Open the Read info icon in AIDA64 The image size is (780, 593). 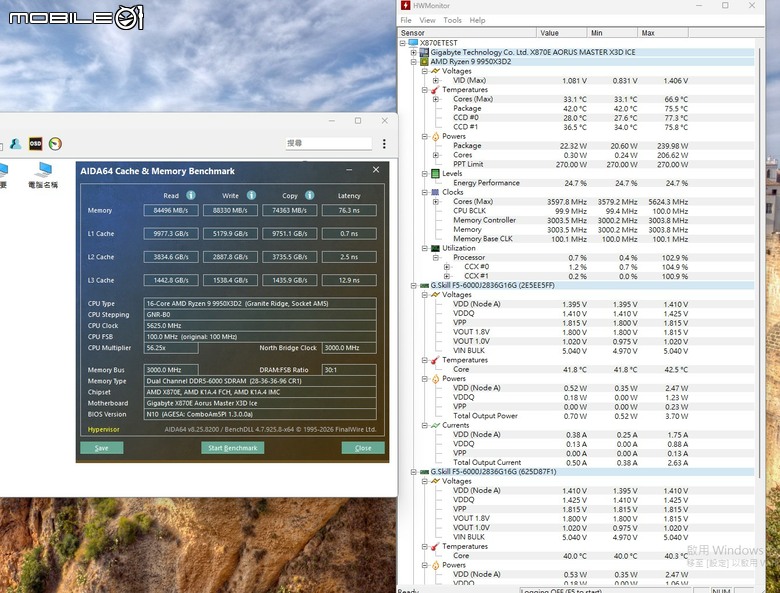click(191, 195)
